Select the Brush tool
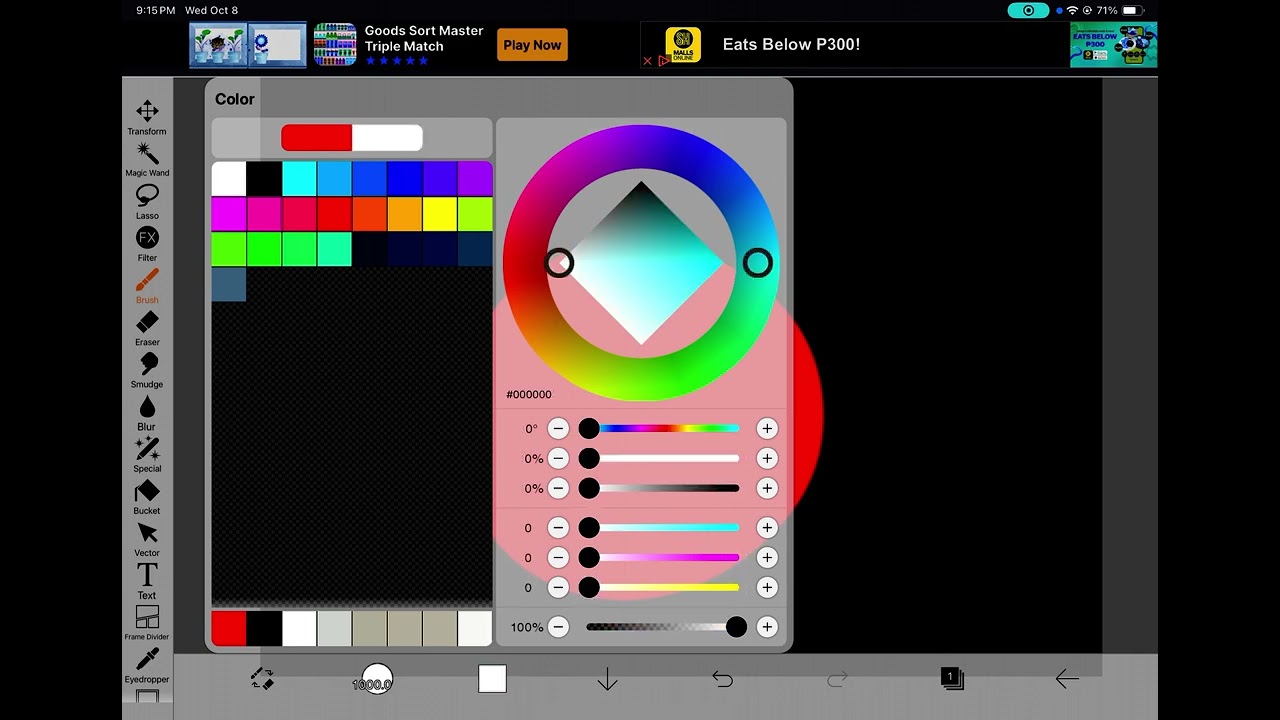The width and height of the screenshot is (1280, 720). click(147, 286)
